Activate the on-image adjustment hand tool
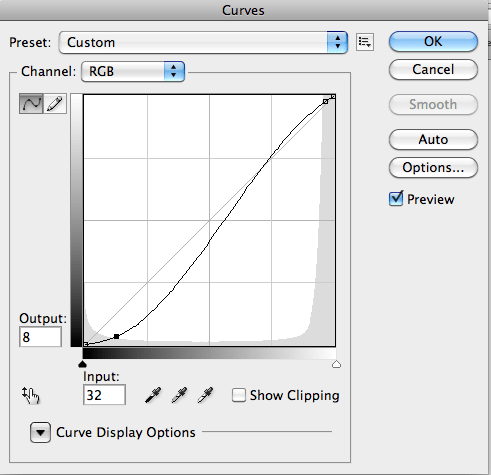The image size is (491, 475). pos(31,396)
